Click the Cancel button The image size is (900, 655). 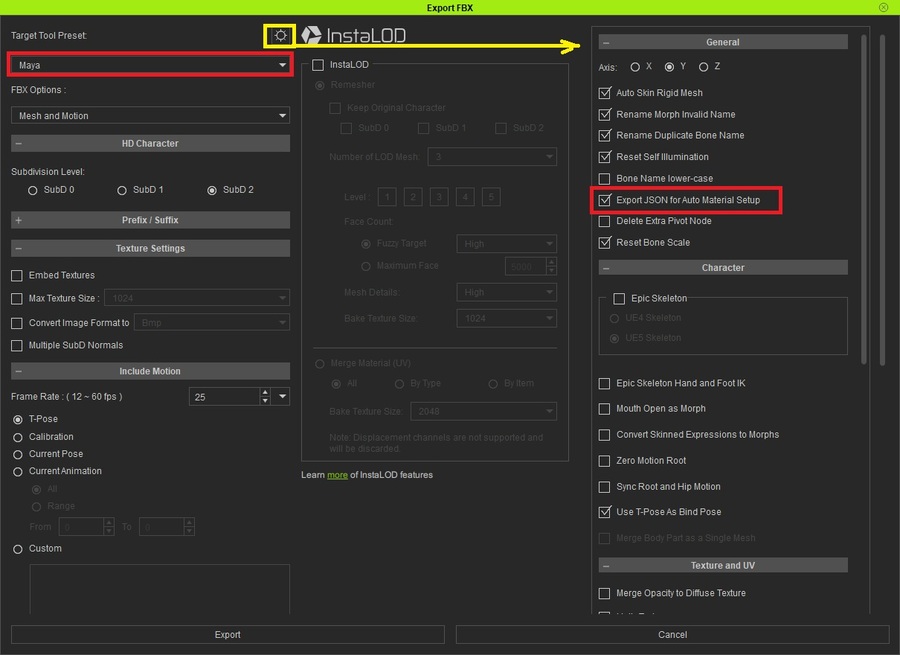(x=672, y=634)
